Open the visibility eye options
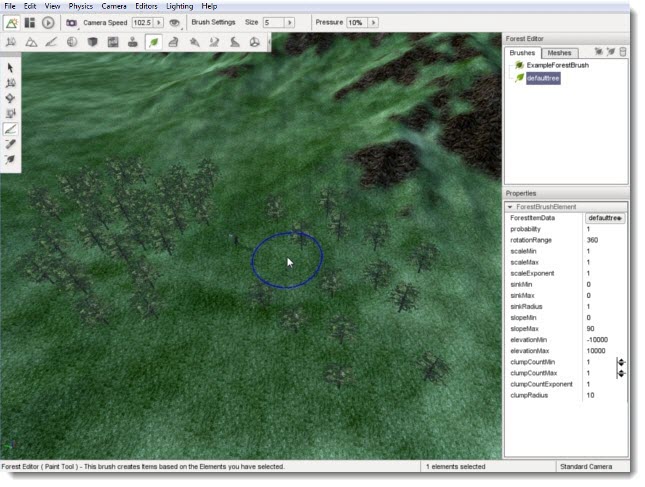 click(x=174, y=23)
